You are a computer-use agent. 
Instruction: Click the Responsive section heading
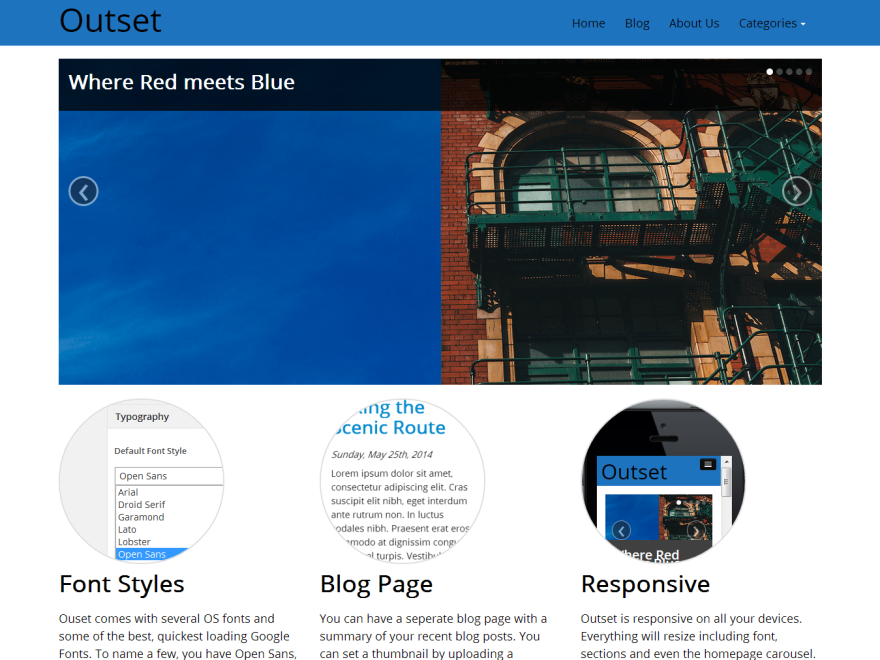pos(645,584)
